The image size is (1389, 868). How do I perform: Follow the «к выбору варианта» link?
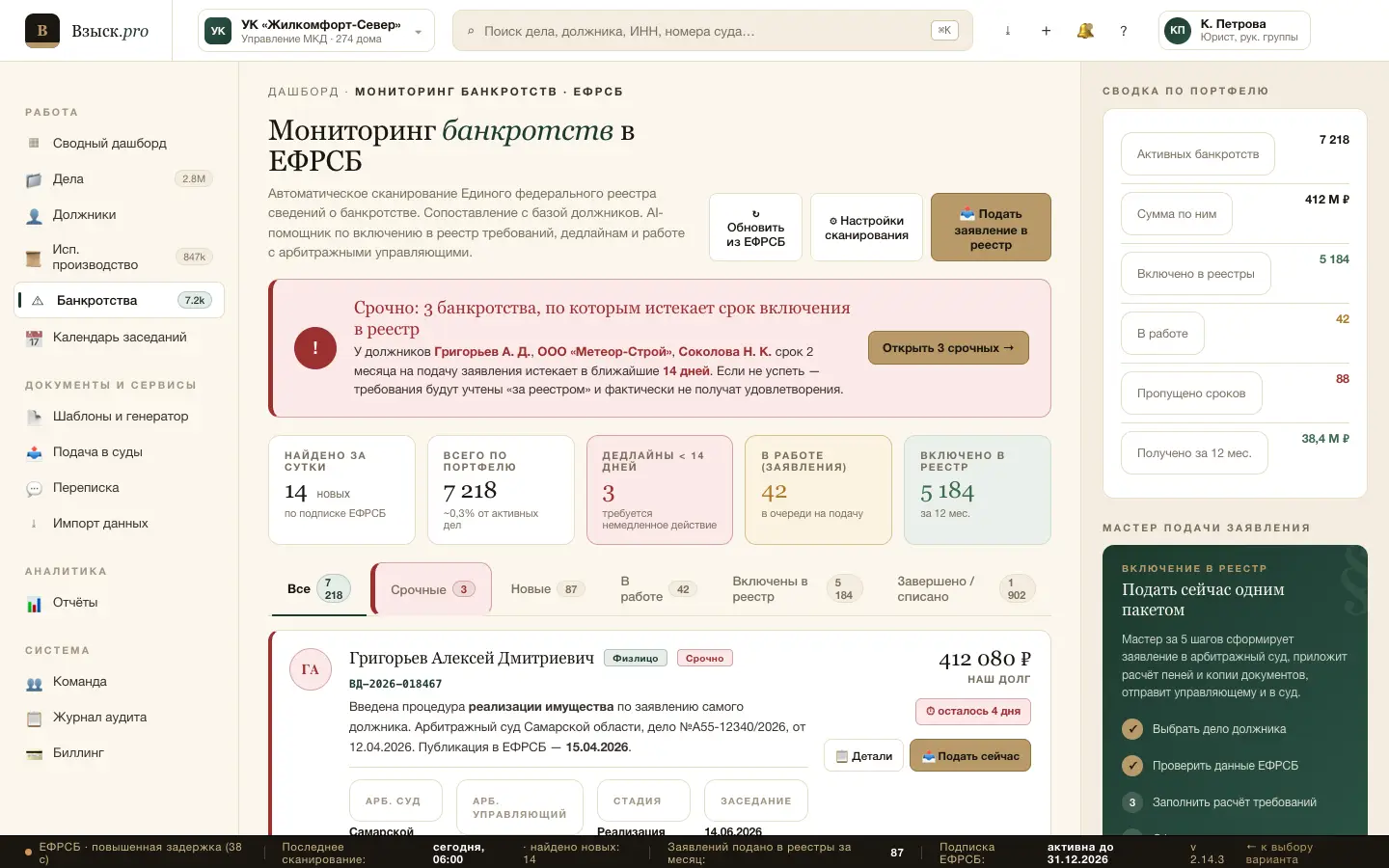1279,854
